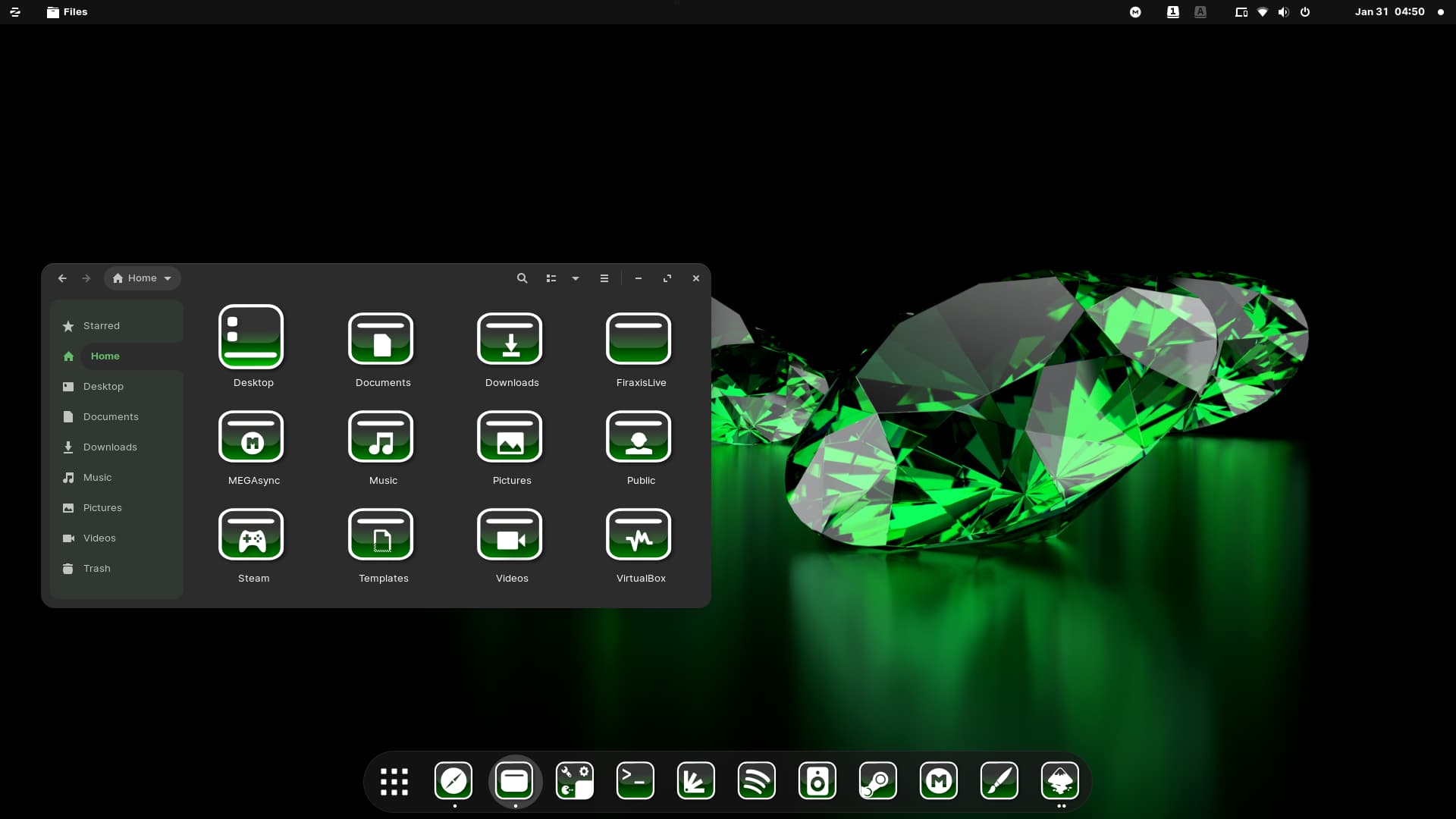The width and height of the screenshot is (1456, 819).
Task: Launch Inkscape from the dock
Action: pyautogui.click(x=1060, y=781)
